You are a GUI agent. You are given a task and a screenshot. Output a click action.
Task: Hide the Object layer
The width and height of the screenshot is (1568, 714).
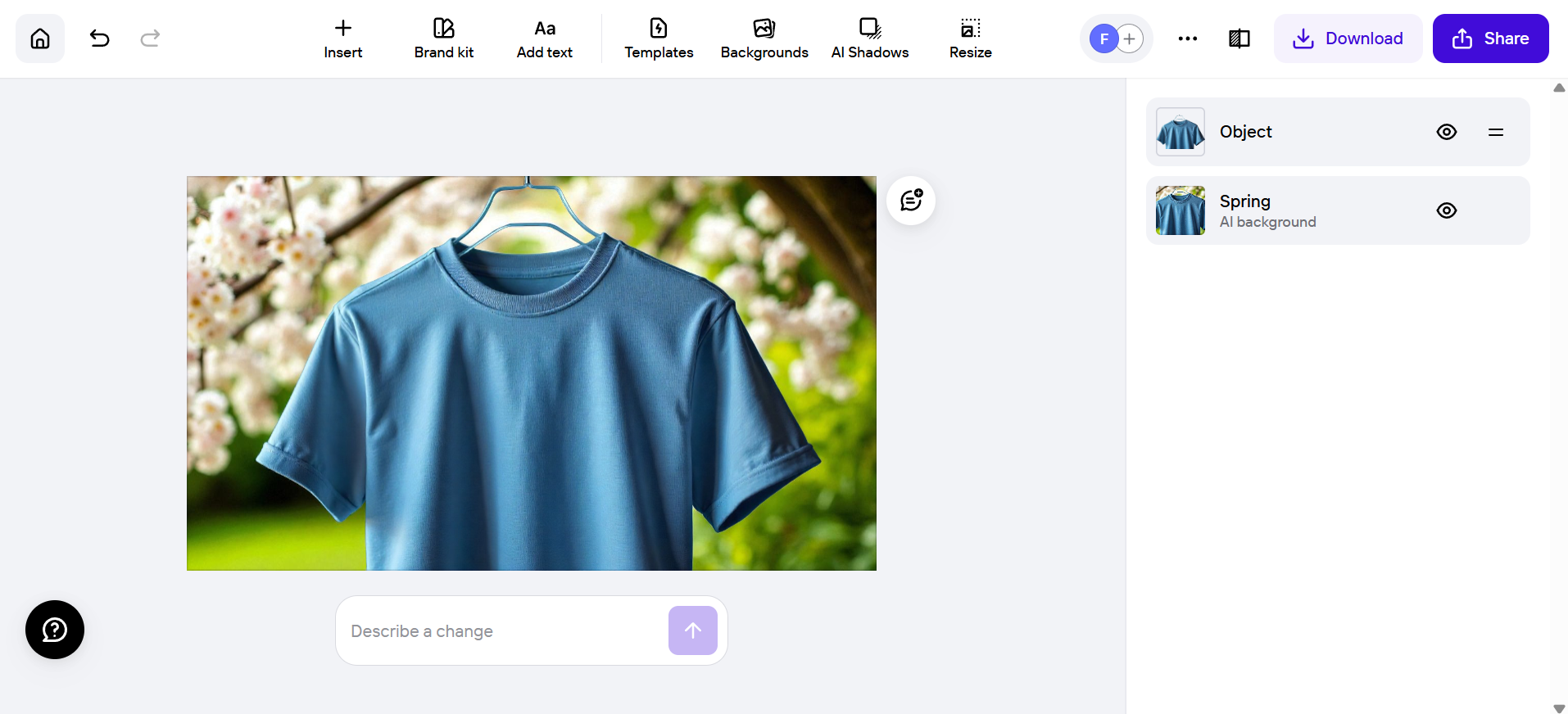click(1446, 132)
